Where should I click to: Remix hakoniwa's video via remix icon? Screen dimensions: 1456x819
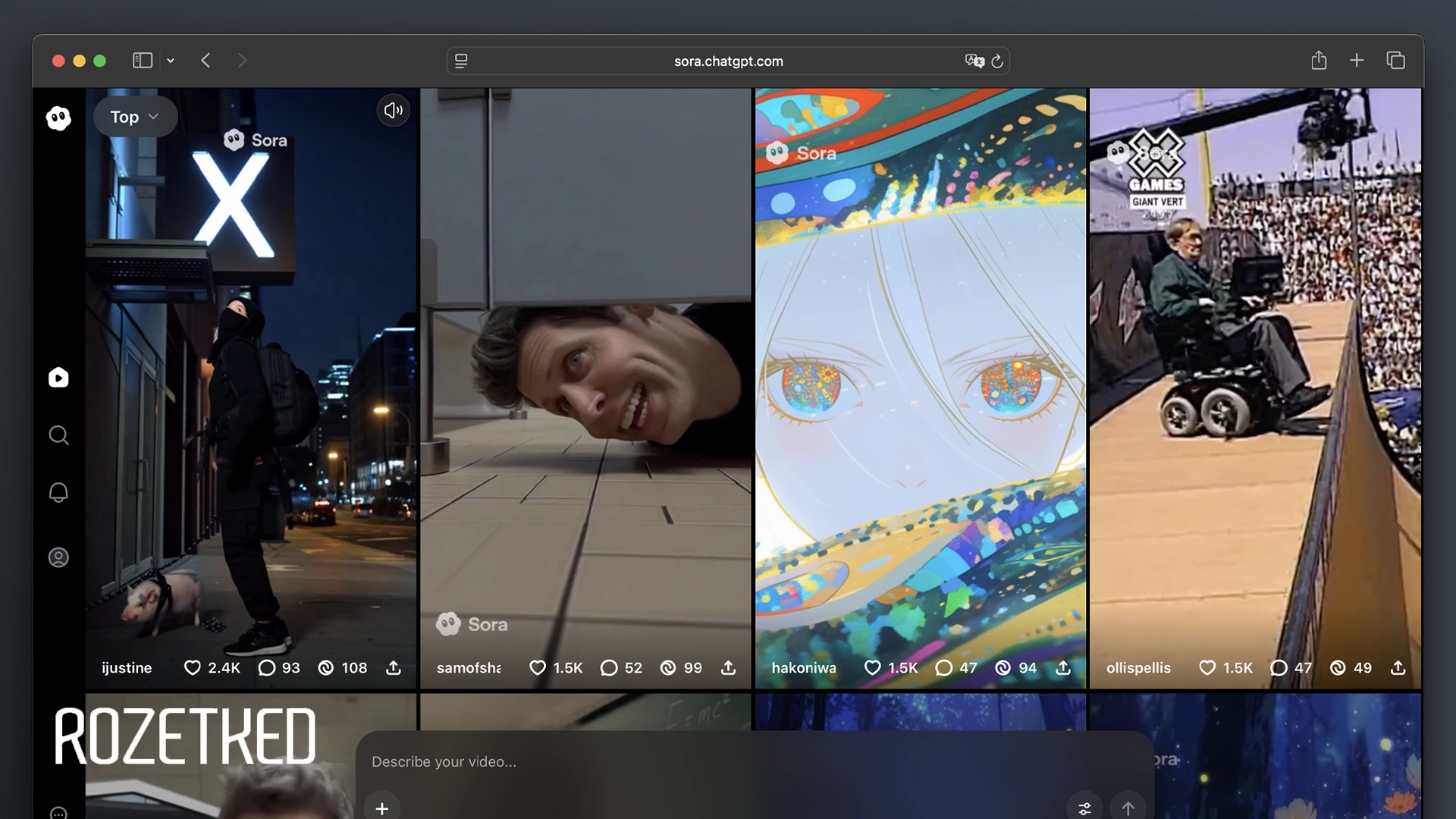(x=1003, y=668)
